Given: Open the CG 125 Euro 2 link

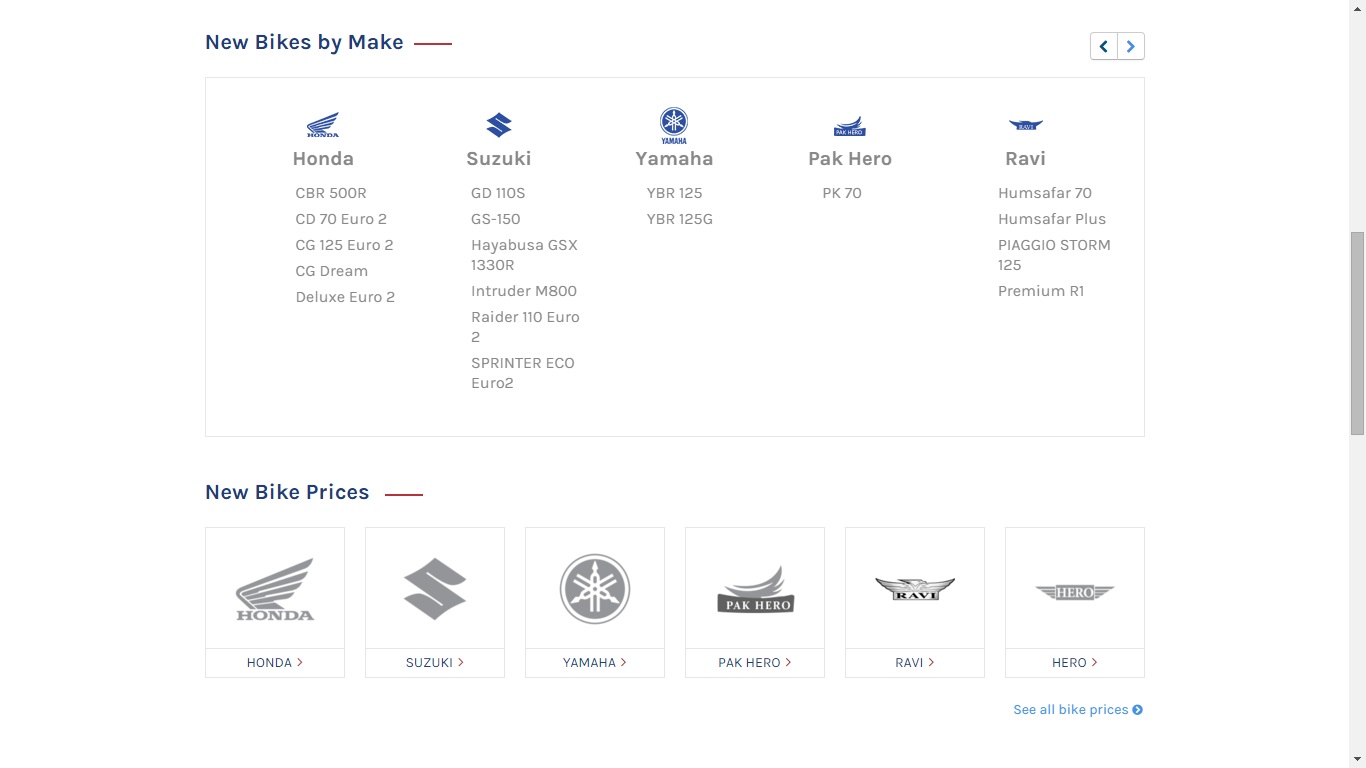Looking at the screenshot, I should coord(344,245).
